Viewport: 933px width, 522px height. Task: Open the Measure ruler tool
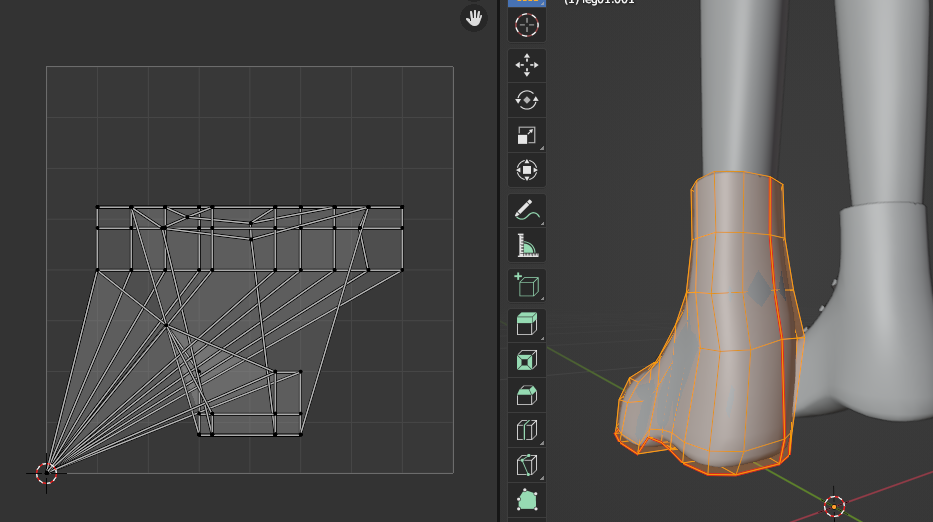pyautogui.click(x=527, y=245)
